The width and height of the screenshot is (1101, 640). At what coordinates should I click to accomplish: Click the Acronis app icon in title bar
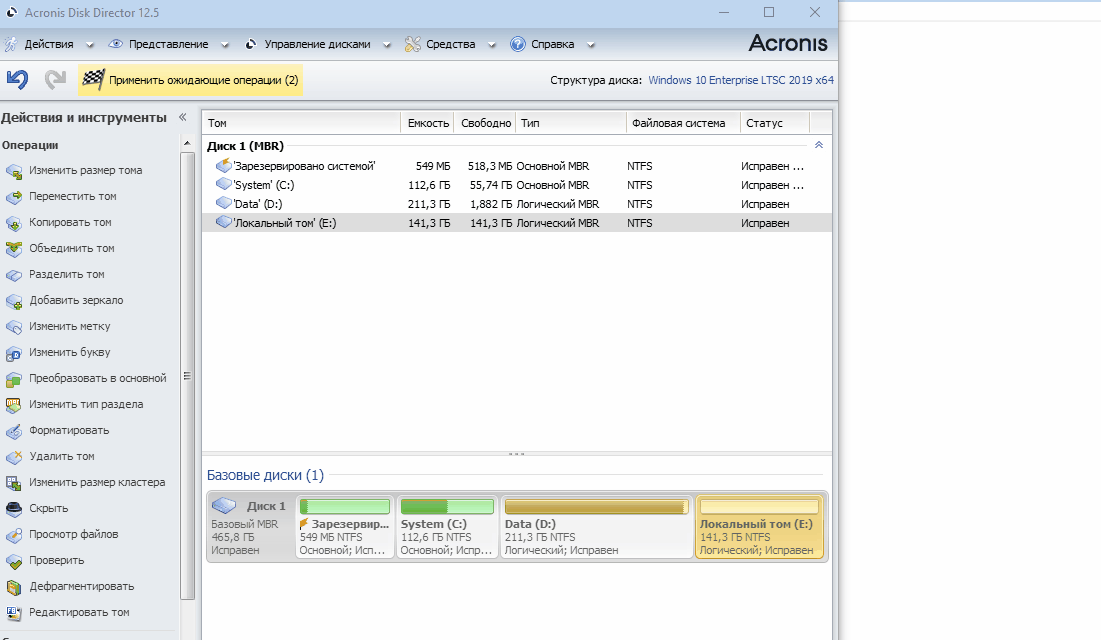(11, 12)
